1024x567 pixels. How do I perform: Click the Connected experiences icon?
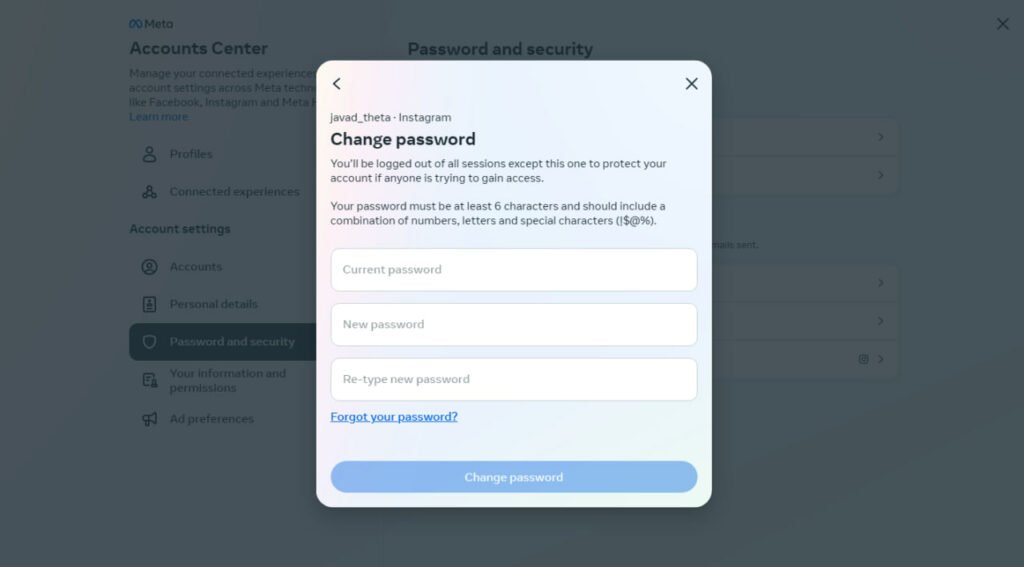point(150,192)
